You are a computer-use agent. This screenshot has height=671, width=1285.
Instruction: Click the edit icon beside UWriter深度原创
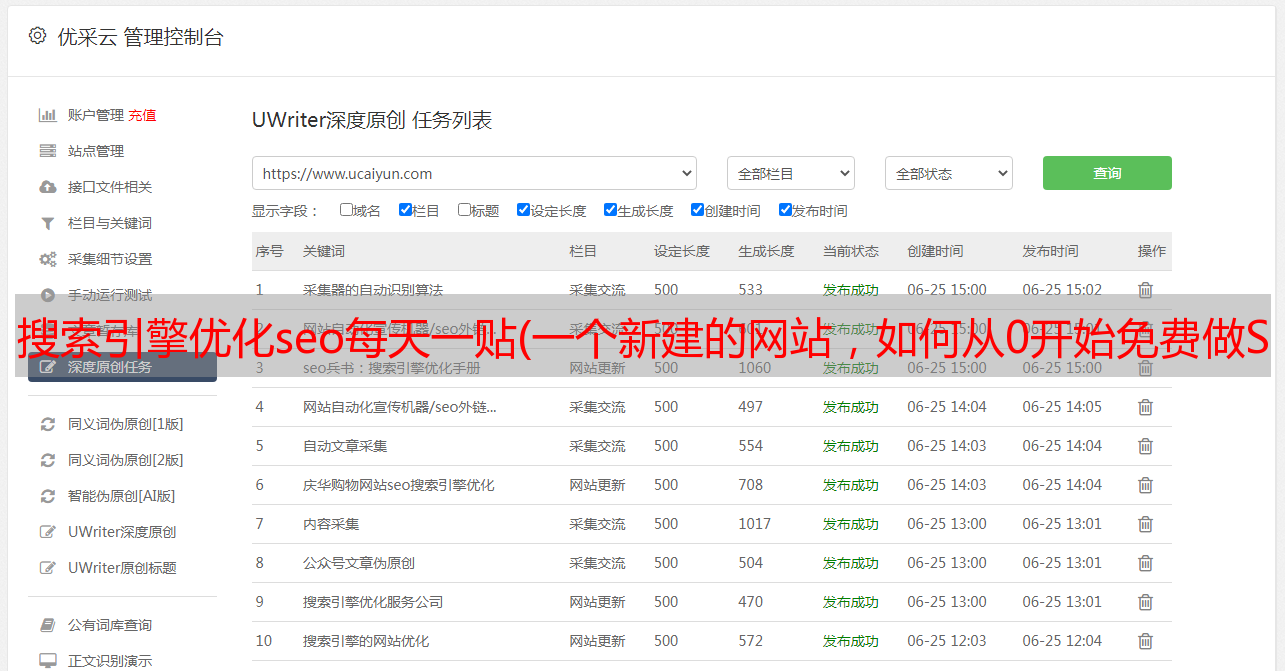[x=47, y=532]
